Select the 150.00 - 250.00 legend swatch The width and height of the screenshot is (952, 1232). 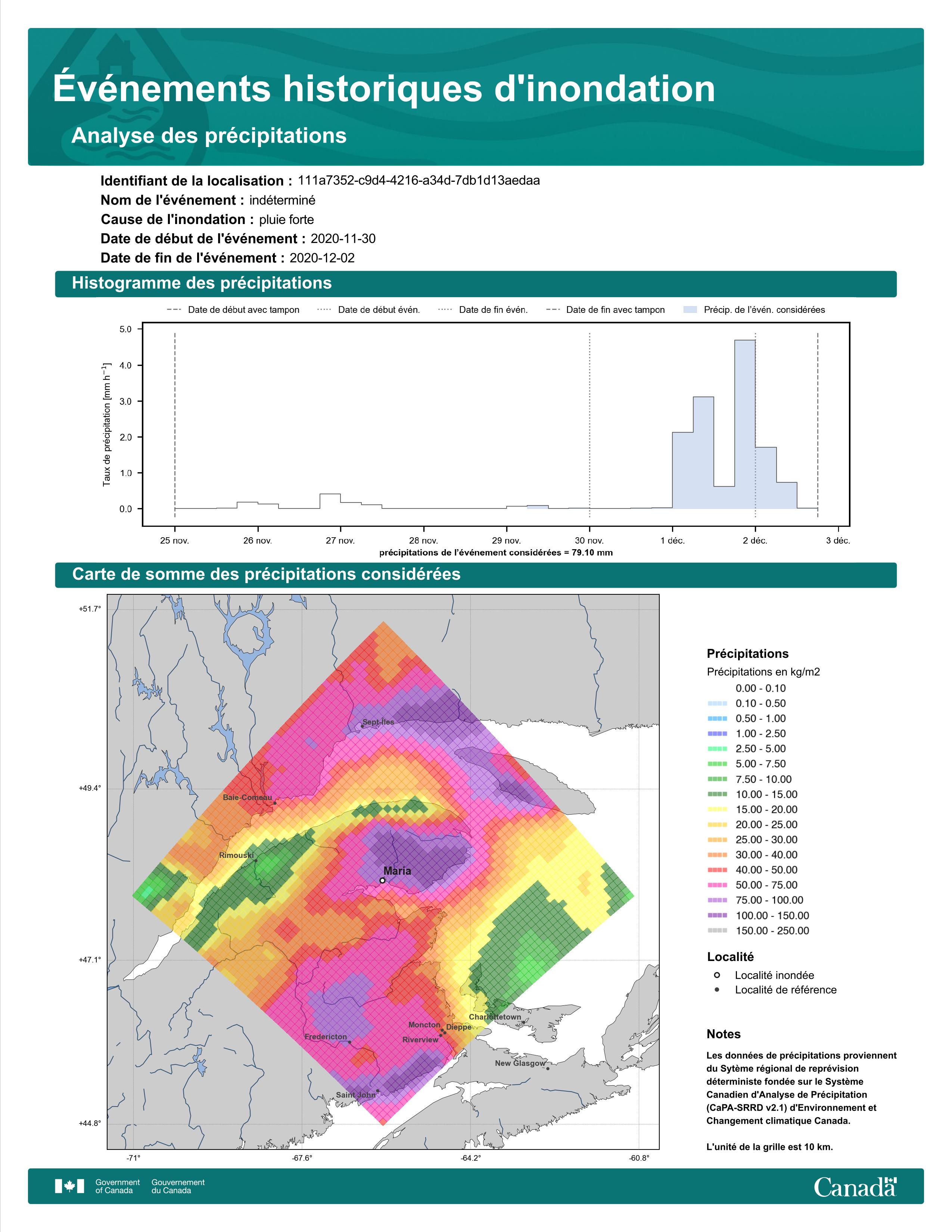[717, 931]
